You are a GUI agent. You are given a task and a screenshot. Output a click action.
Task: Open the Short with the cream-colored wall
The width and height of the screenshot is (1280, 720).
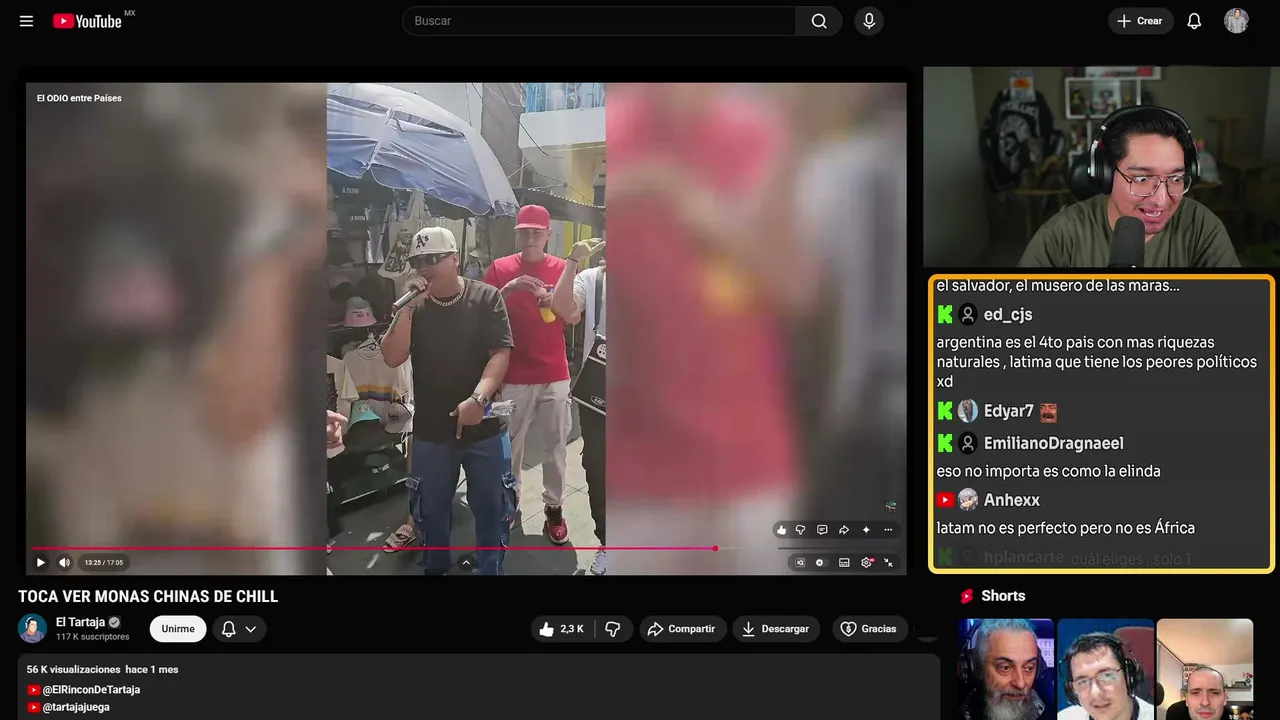[x=1205, y=669]
